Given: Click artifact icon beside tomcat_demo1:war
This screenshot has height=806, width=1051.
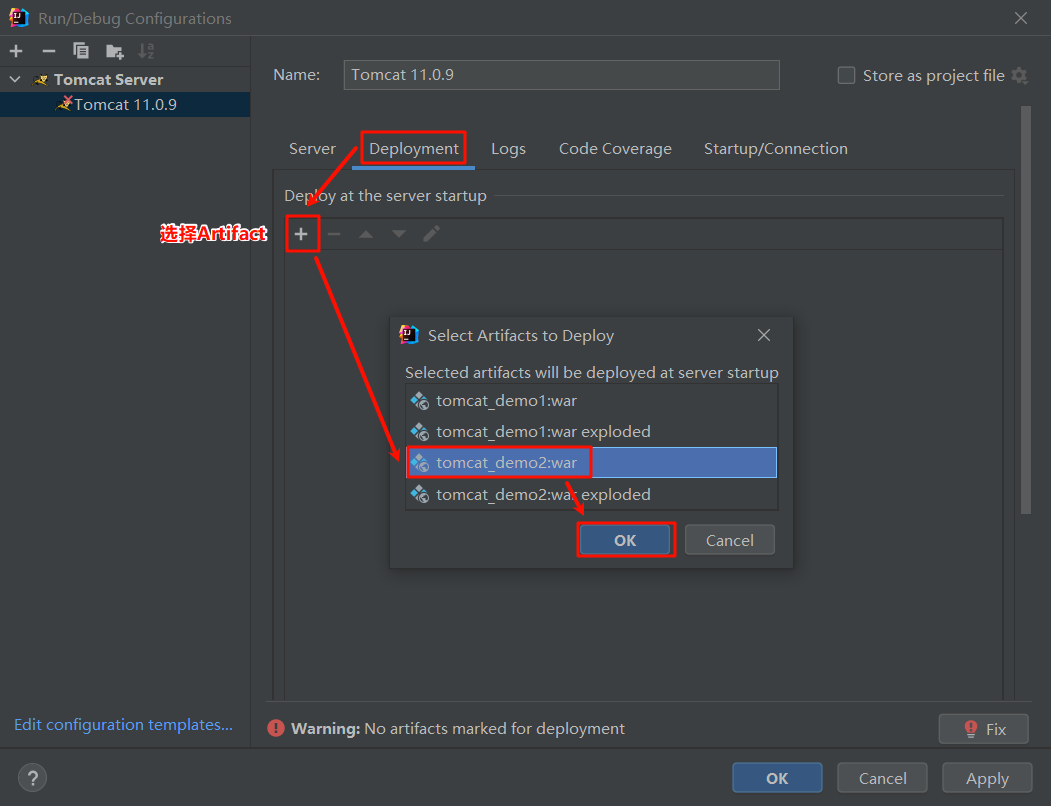Looking at the screenshot, I should click(x=420, y=401).
